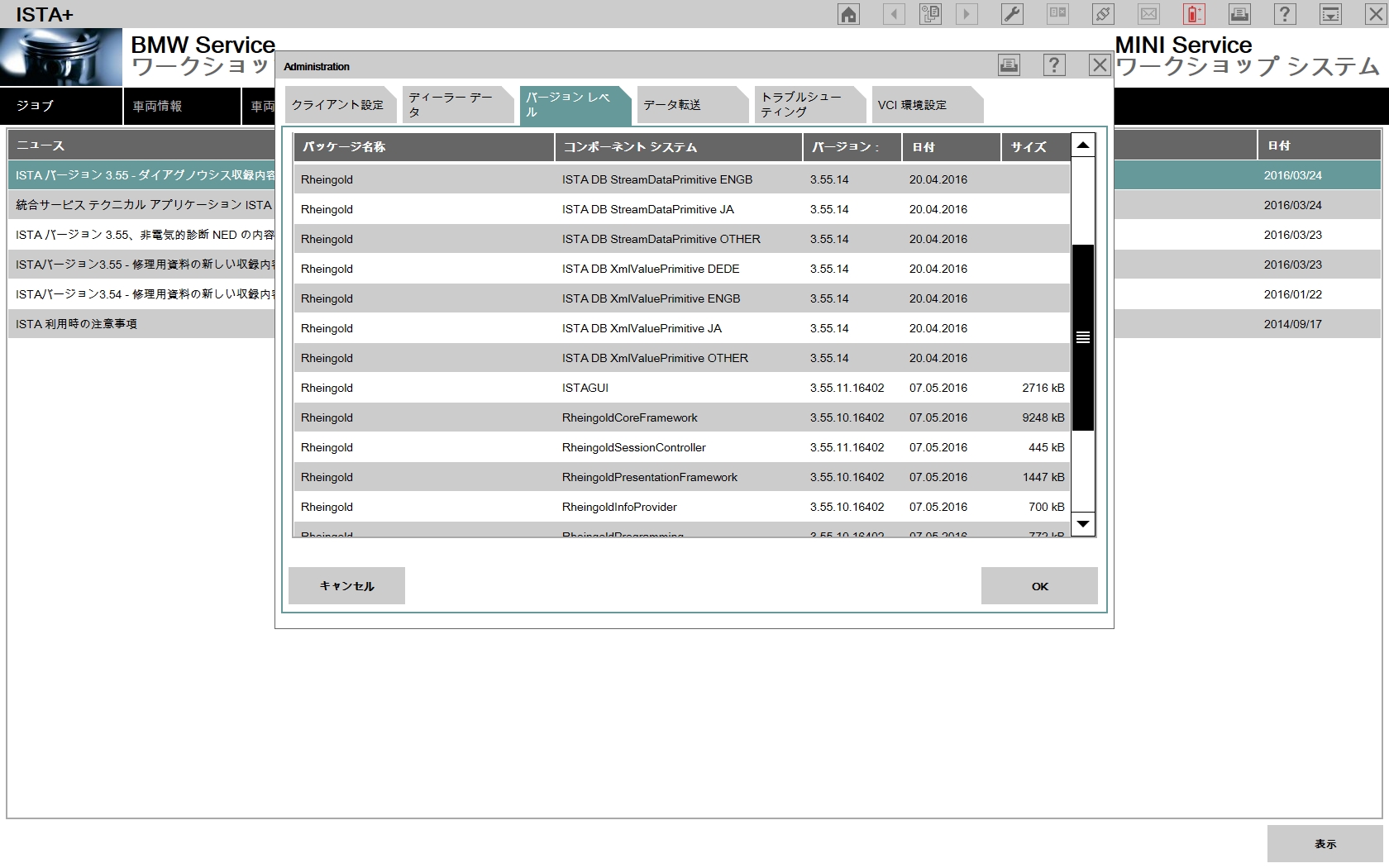Close the Administration dialog with X
1389x868 pixels.
(x=1100, y=65)
